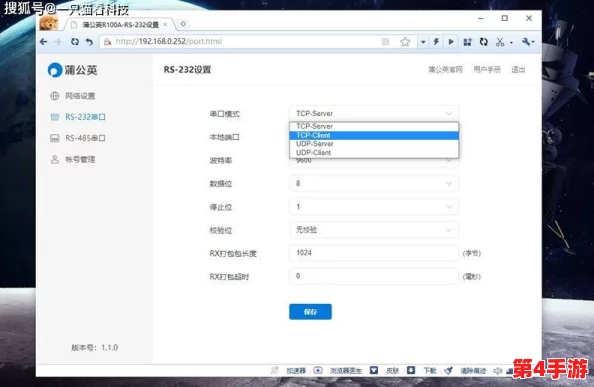This screenshot has width=594, height=387.
Task: Open the address bar history dropdown arrow
Action: click(x=423, y=42)
